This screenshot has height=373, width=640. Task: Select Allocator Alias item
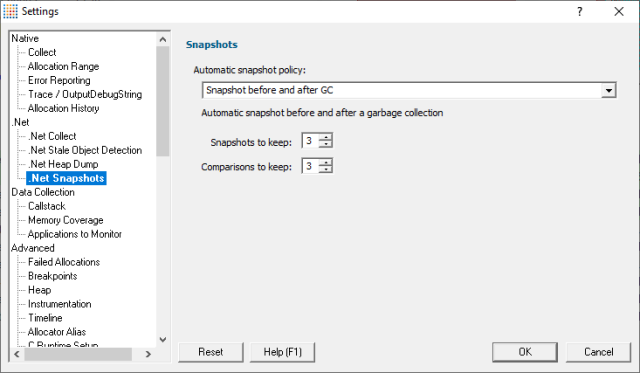tap(57, 332)
